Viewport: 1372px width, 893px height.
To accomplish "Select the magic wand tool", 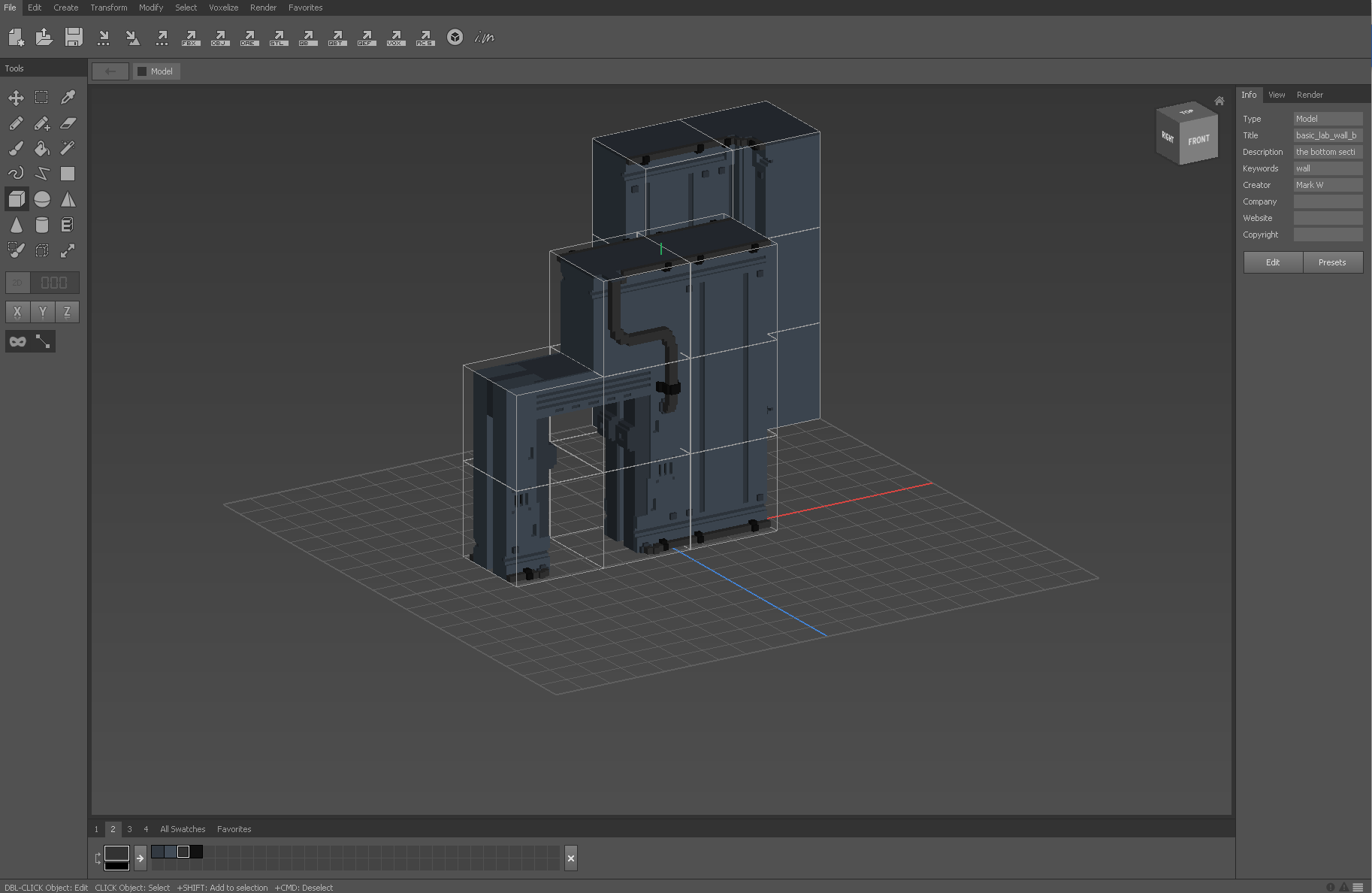I will coord(68,148).
